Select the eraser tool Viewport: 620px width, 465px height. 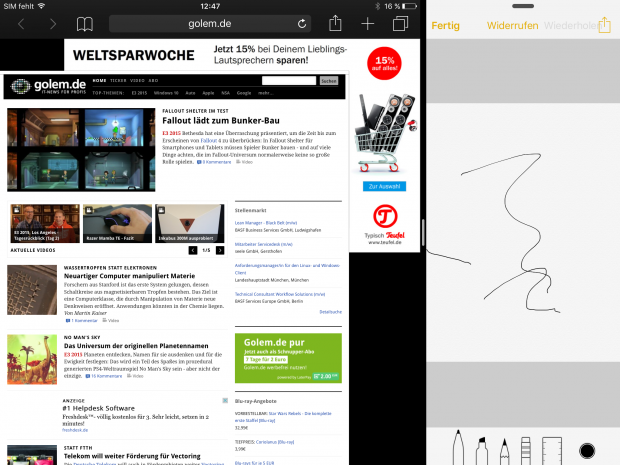[x=525, y=451]
